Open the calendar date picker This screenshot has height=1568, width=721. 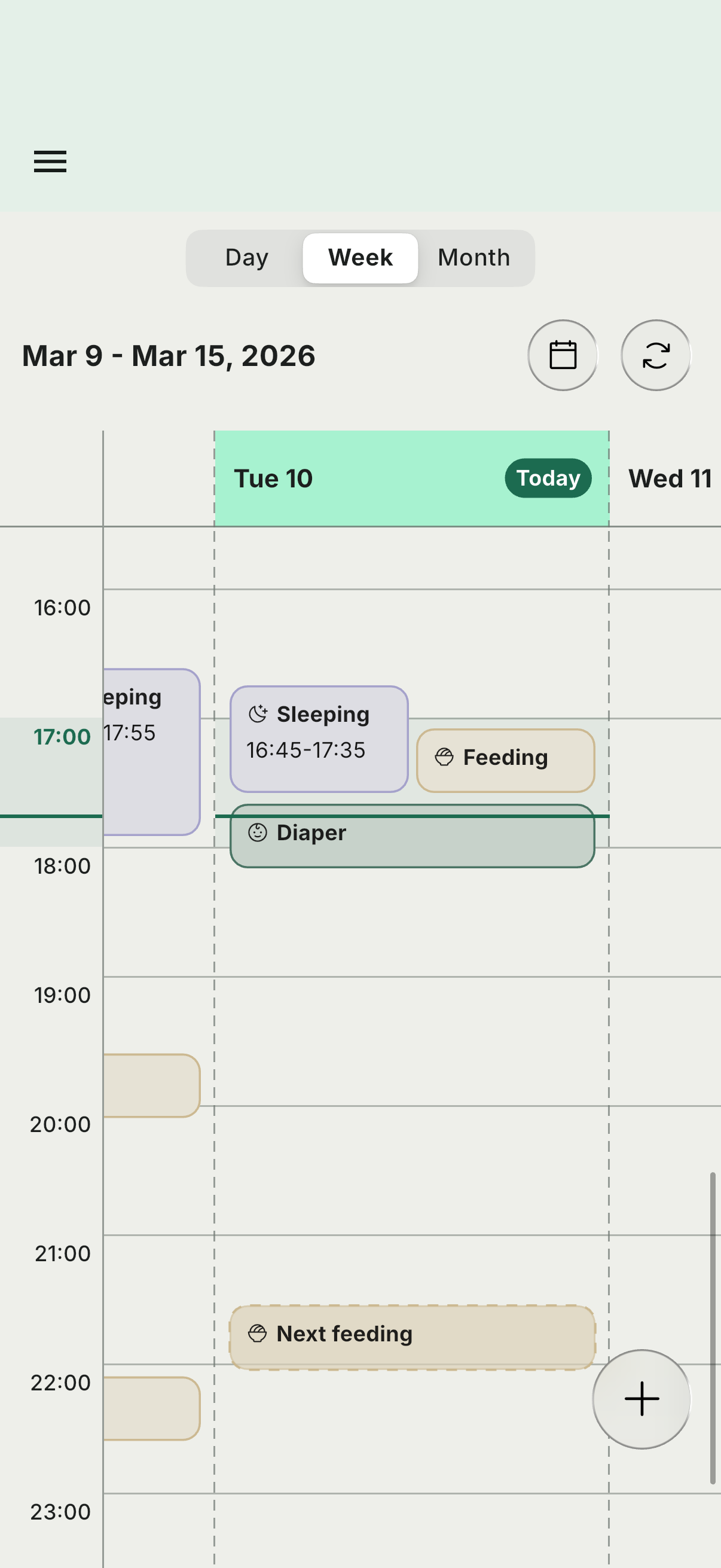562,355
